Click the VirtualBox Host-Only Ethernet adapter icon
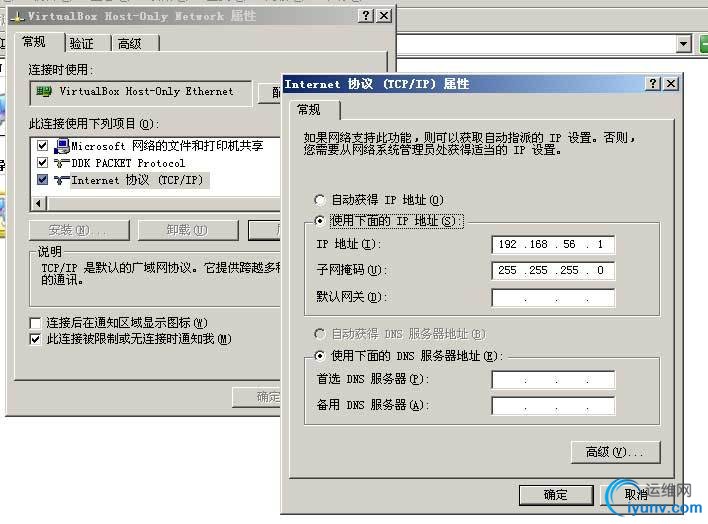Screen dimensions: 708x524 44,92
